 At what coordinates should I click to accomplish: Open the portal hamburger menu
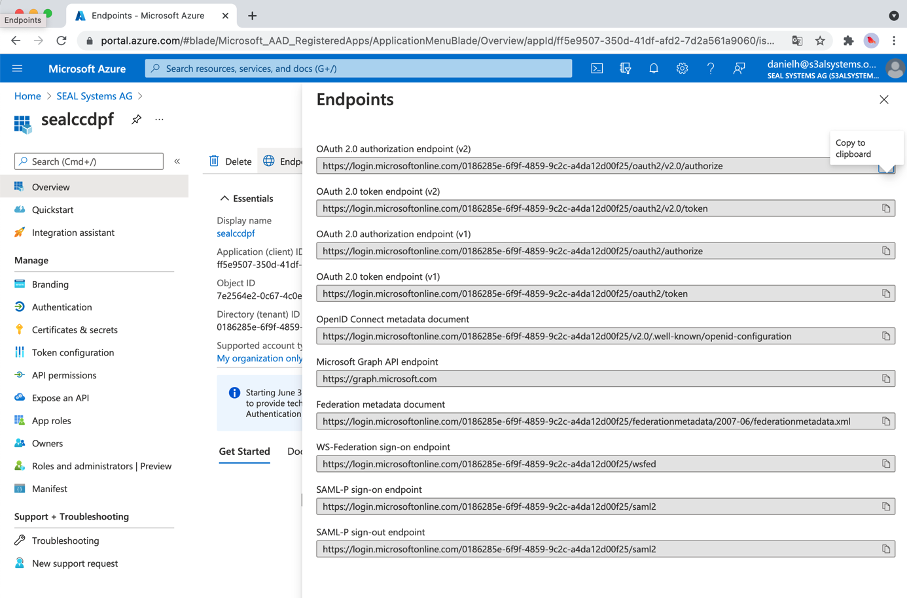[17, 68]
